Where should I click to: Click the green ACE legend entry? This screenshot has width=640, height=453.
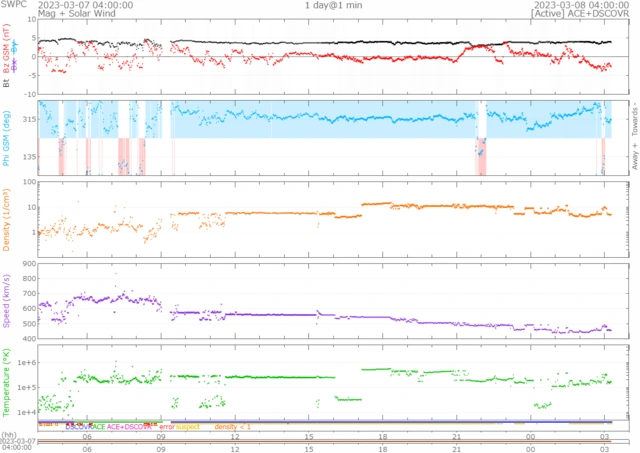[99, 427]
